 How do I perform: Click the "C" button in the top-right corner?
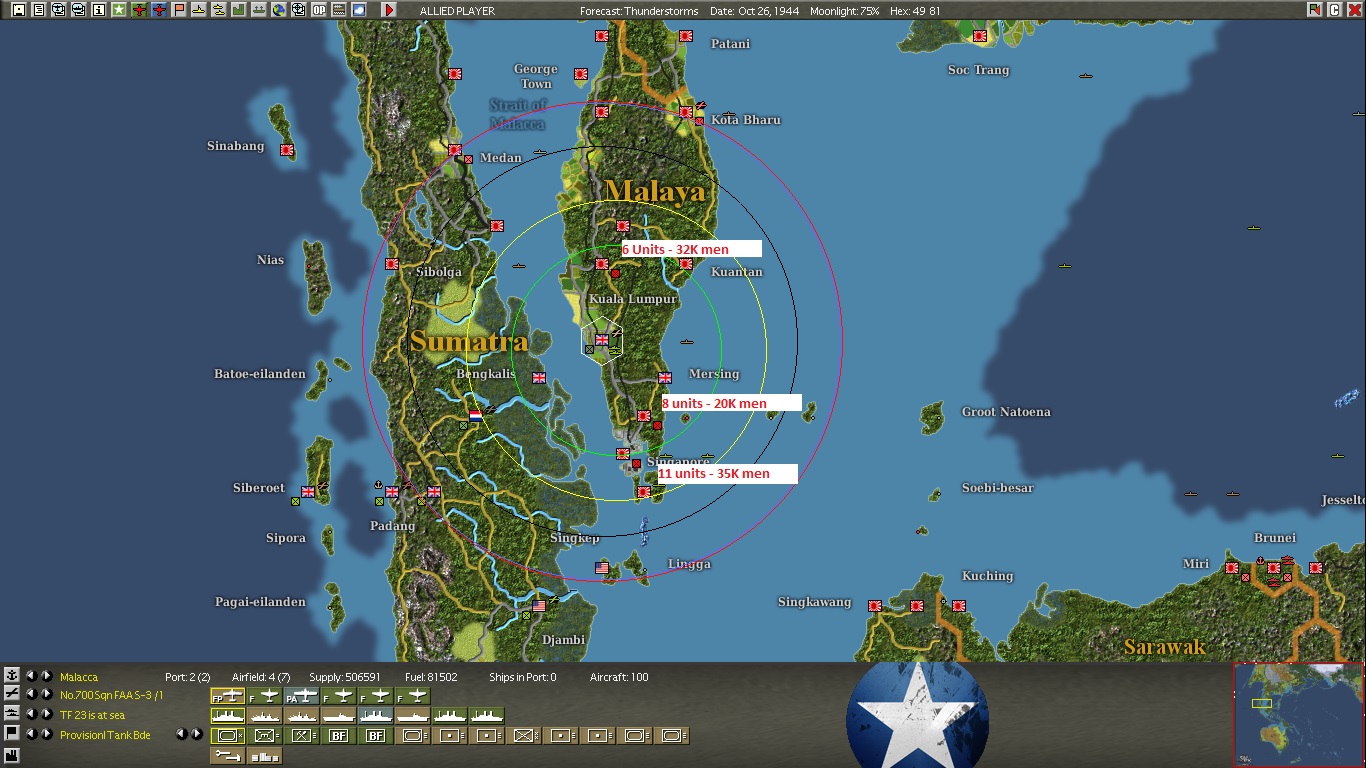1334,10
